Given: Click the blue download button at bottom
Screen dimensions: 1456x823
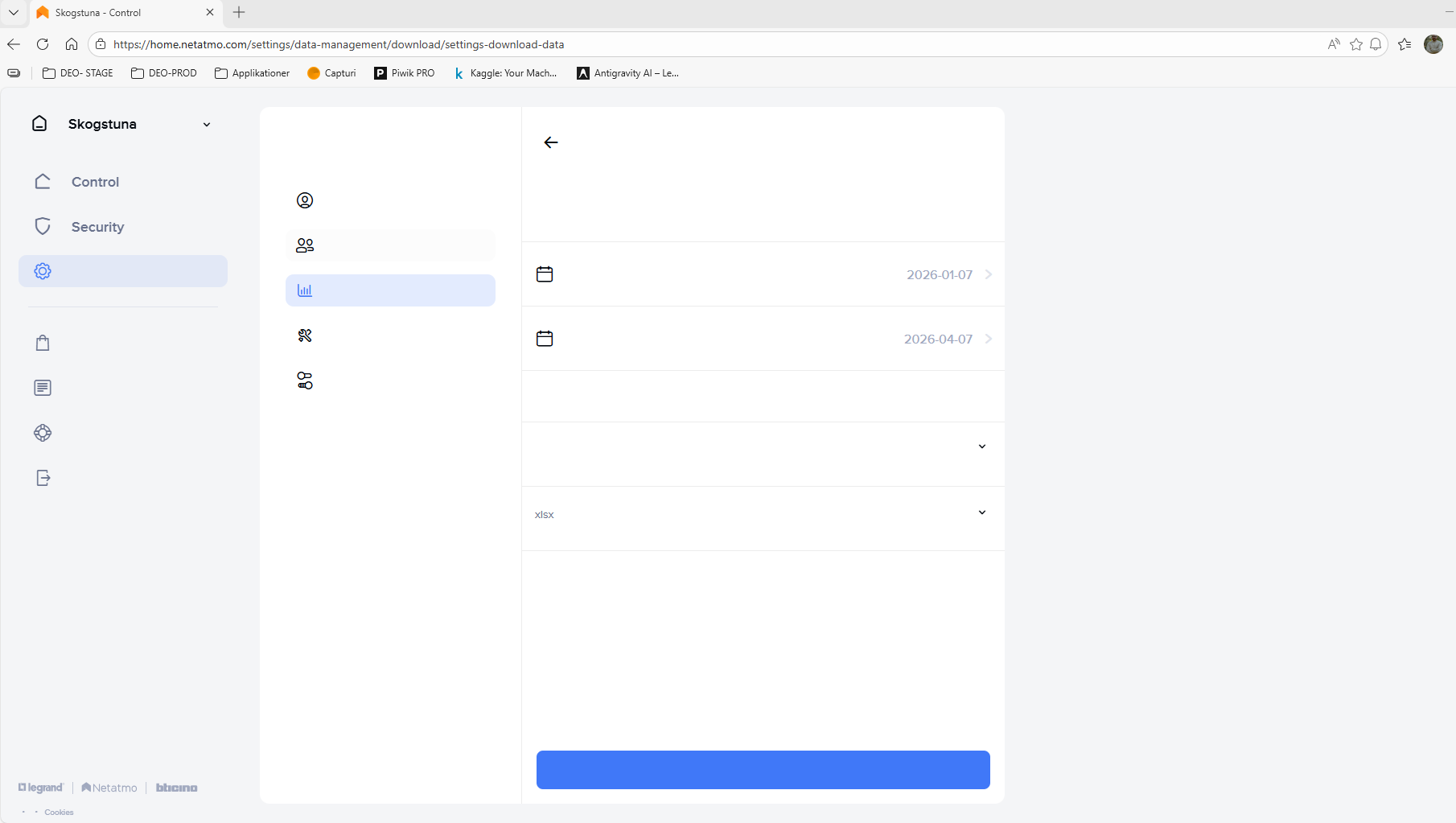Looking at the screenshot, I should (763, 770).
